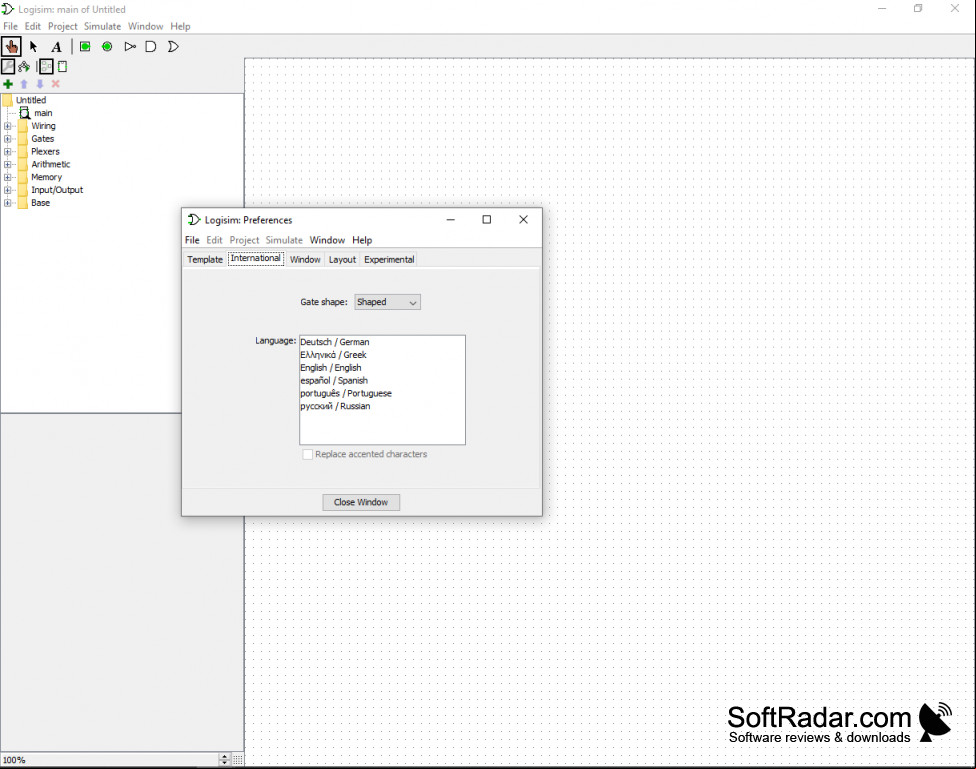Click the main circuit icon in tree
The height and width of the screenshot is (769, 976).
pyautogui.click(x=25, y=113)
